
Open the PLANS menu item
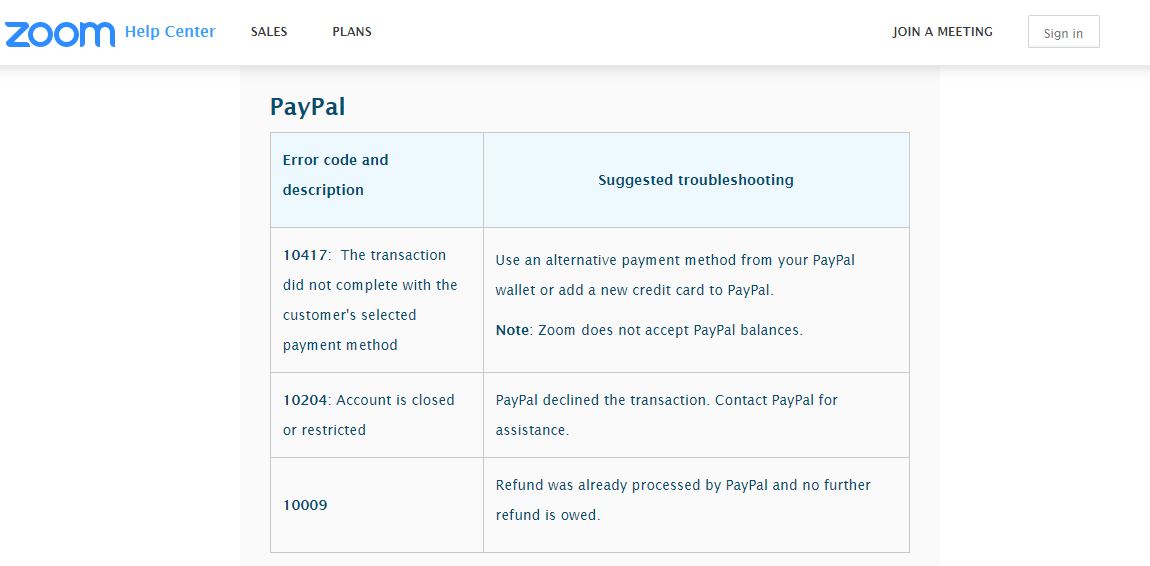click(352, 32)
